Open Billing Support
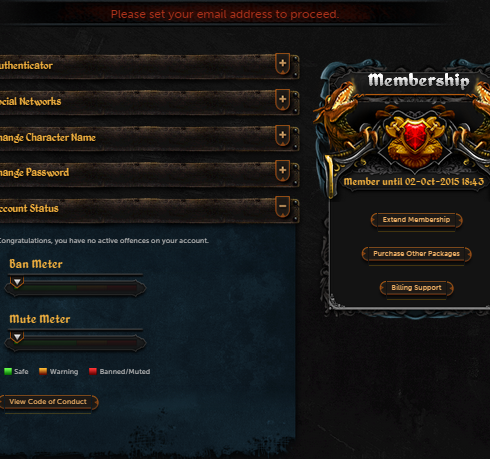 416,288
